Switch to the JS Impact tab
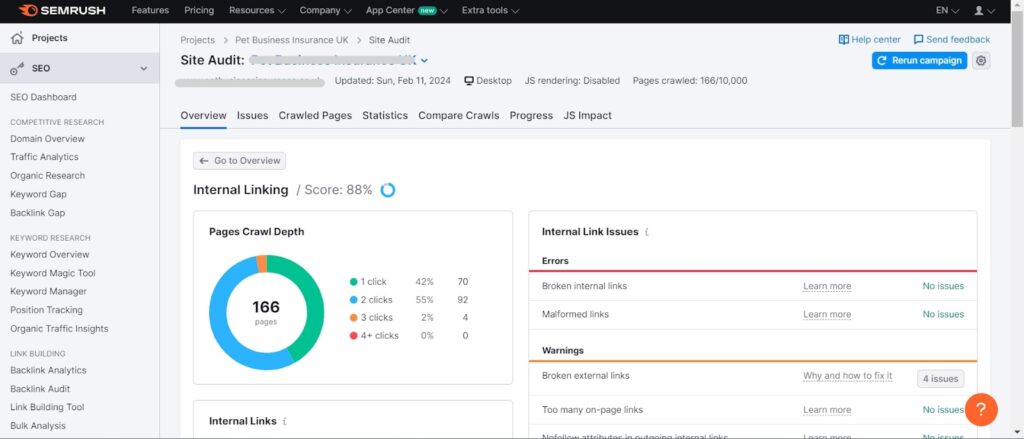Viewport: 1024px width, 439px height. pos(588,116)
